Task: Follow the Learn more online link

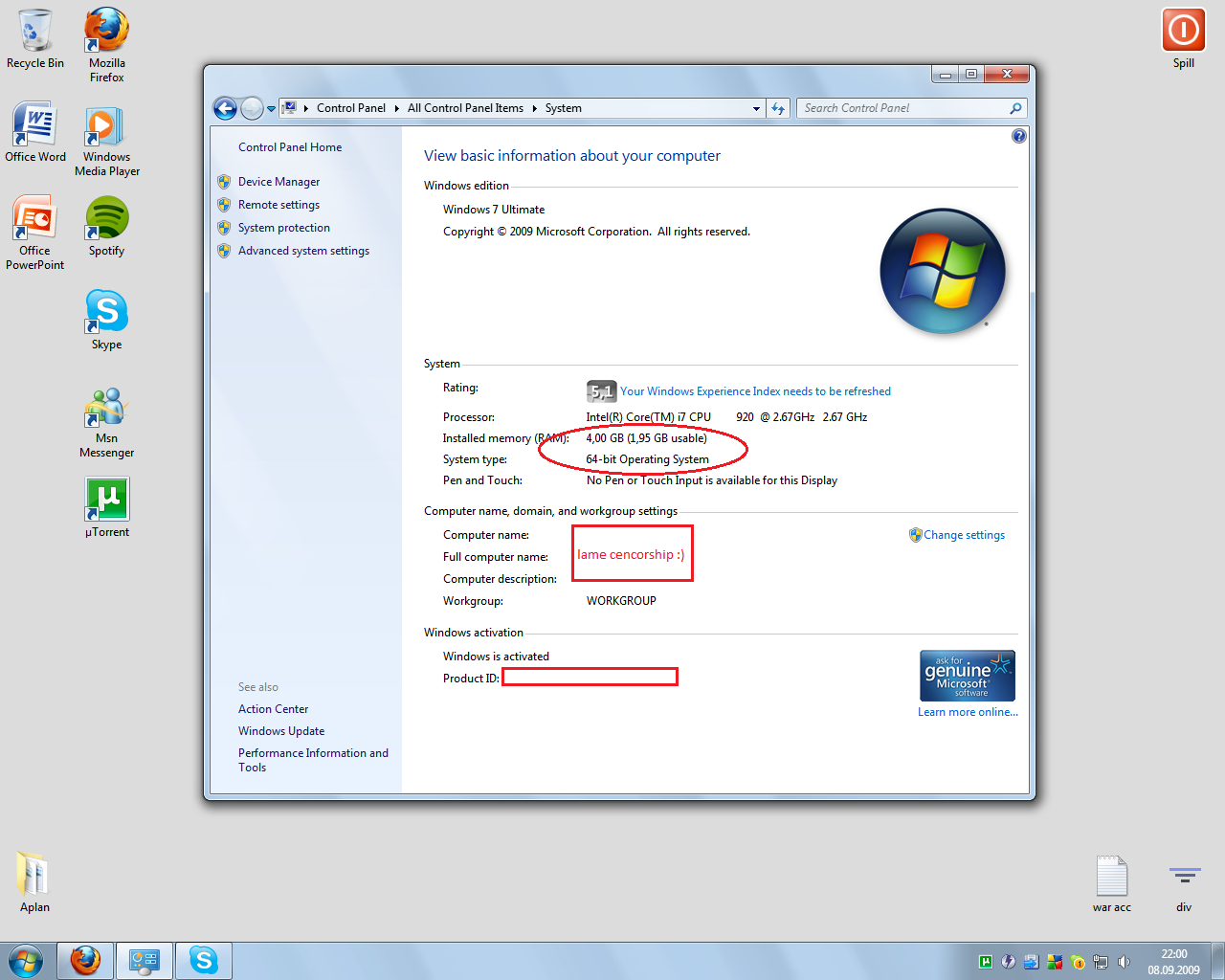Action: click(x=968, y=712)
